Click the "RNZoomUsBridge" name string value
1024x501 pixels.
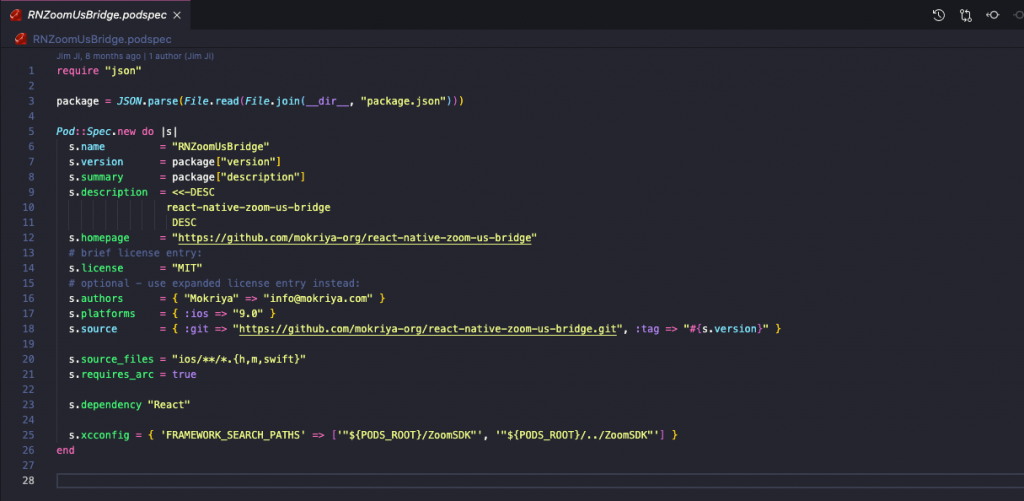221,147
